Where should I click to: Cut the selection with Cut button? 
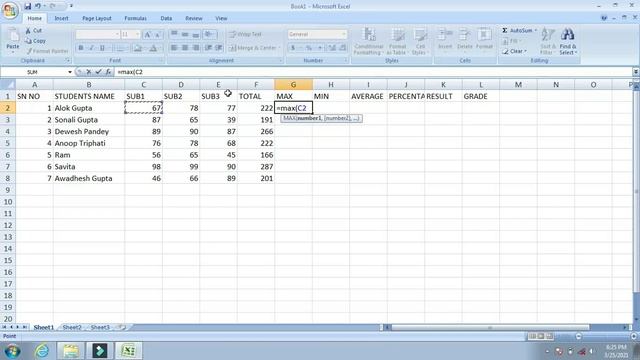pos(33,31)
